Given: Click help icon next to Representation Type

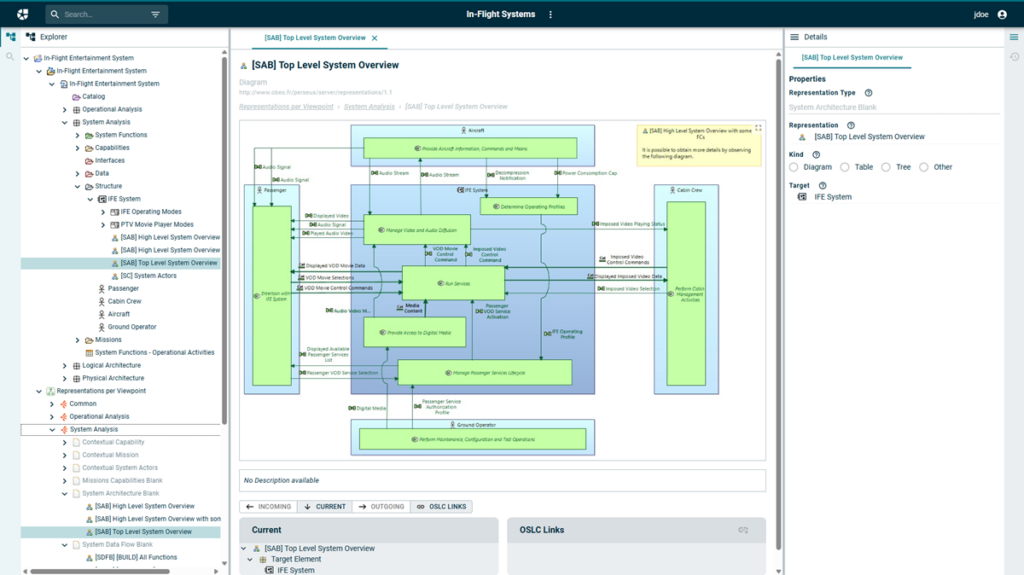Looking at the screenshot, I should 868,93.
